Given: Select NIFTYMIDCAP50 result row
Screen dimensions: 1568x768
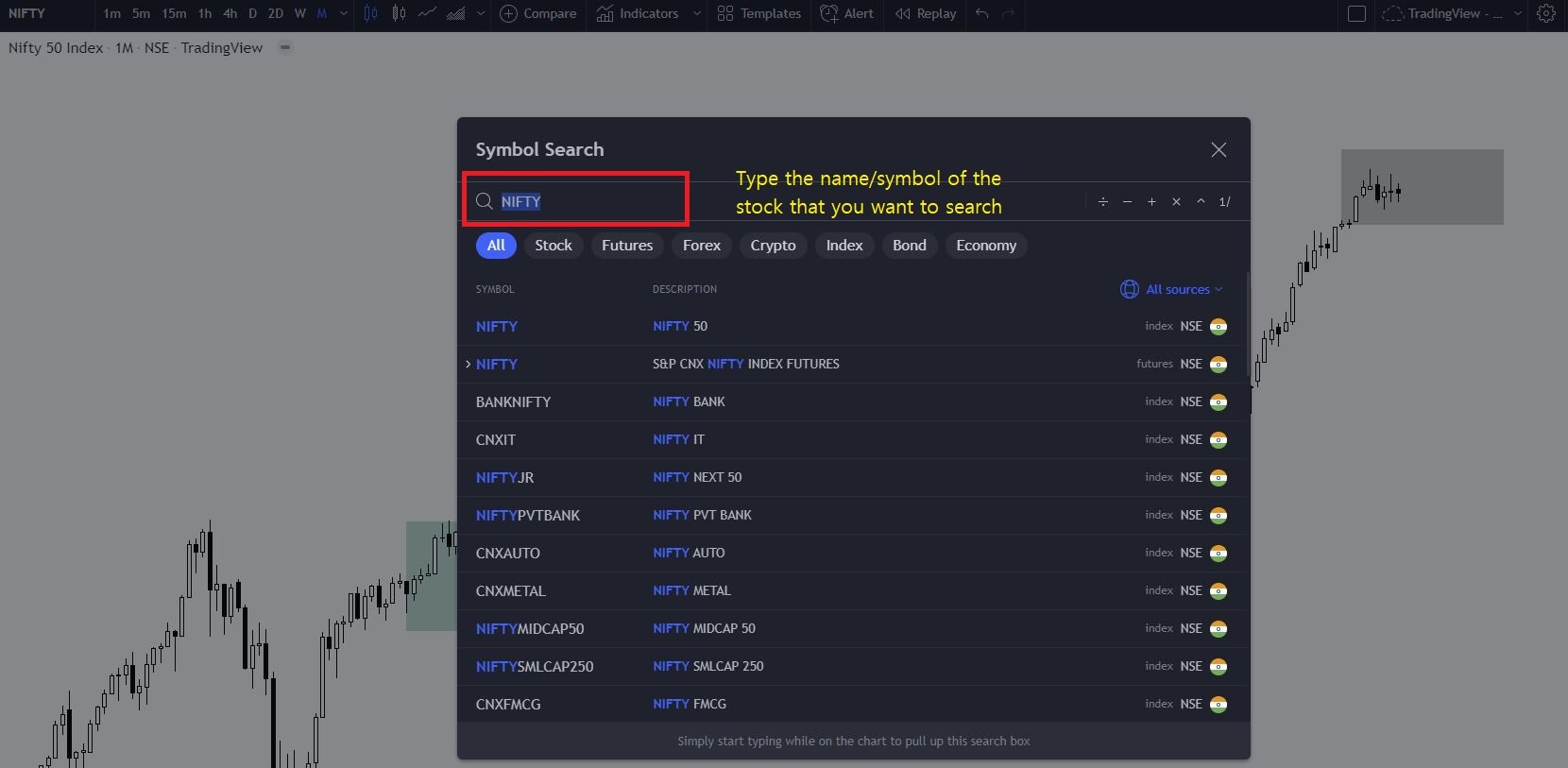Looking at the screenshot, I should tap(853, 628).
